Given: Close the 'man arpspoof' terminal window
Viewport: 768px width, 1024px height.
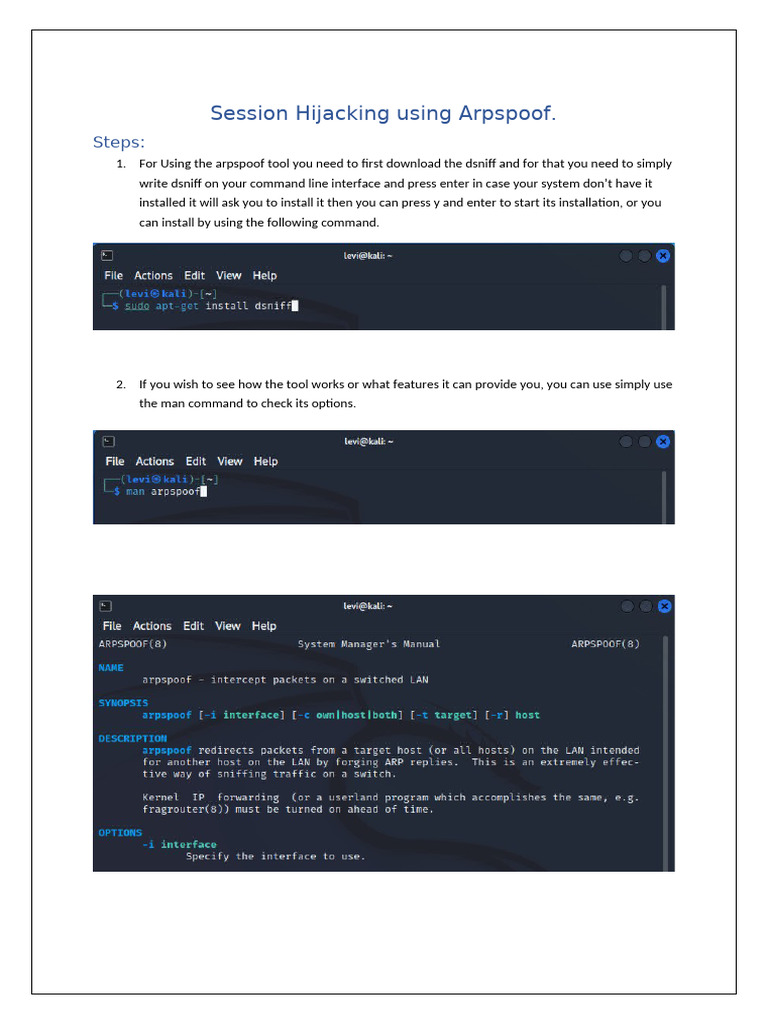Looking at the screenshot, I should (x=663, y=441).
